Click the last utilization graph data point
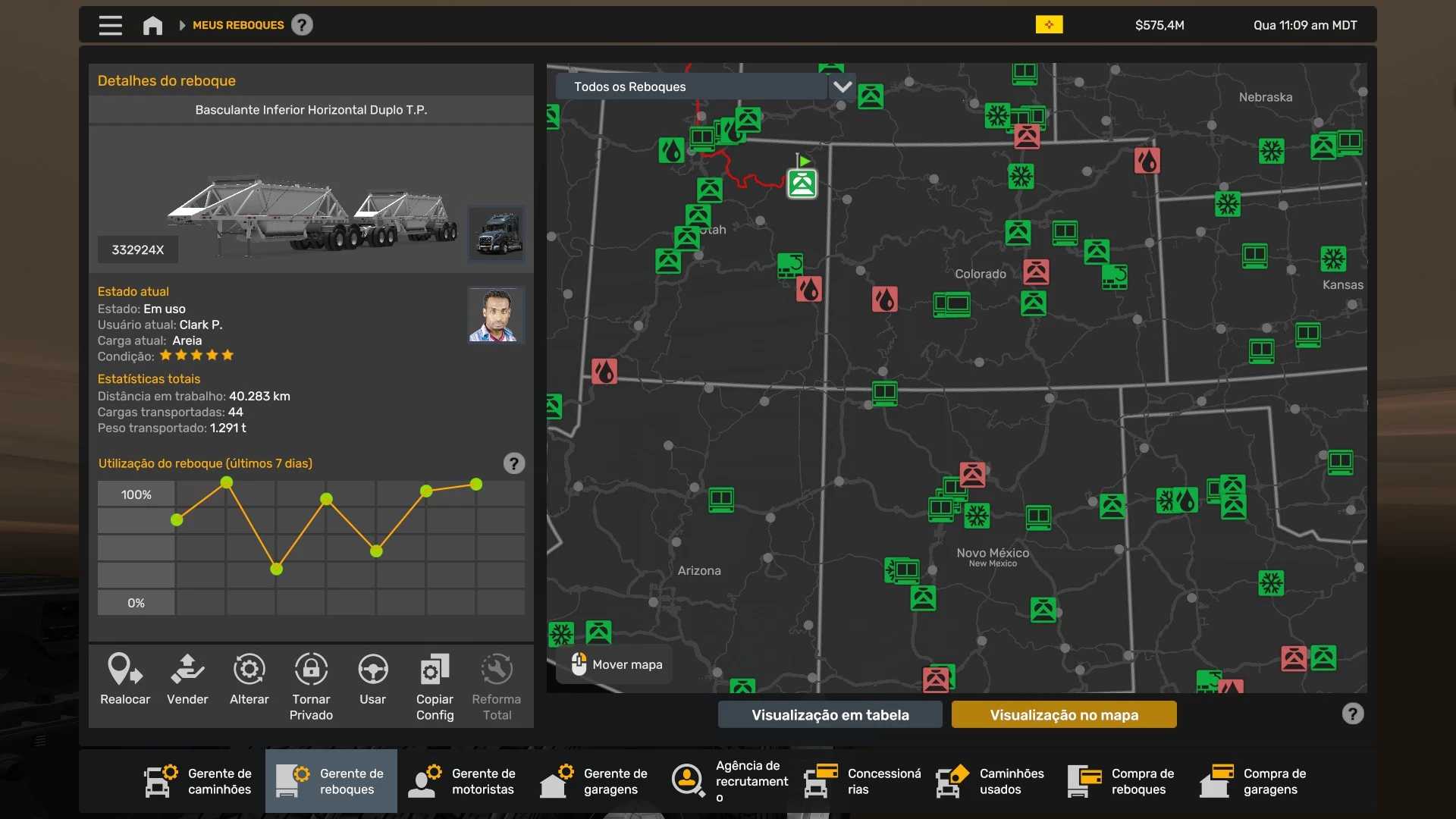 (476, 484)
